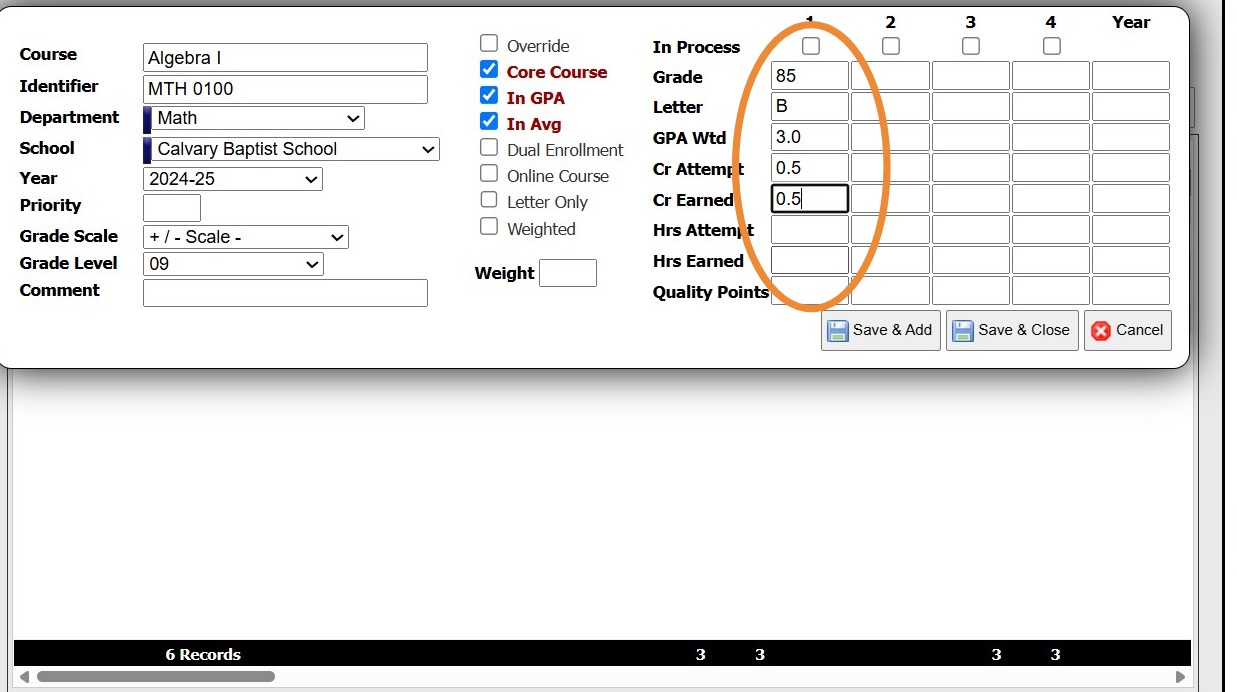Click the term 1 Letter field showing B

(810, 106)
